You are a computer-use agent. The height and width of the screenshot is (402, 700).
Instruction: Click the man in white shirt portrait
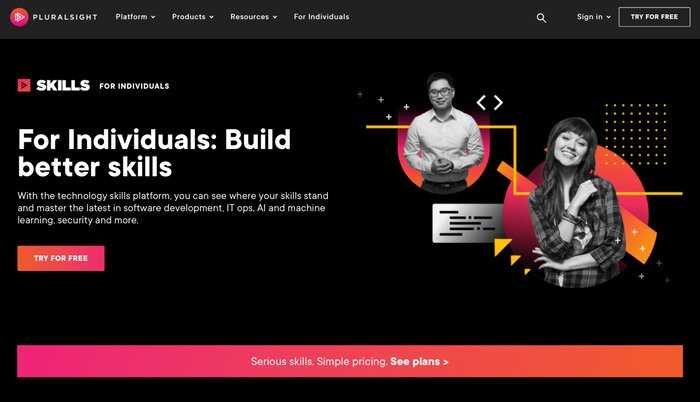[x=442, y=133]
